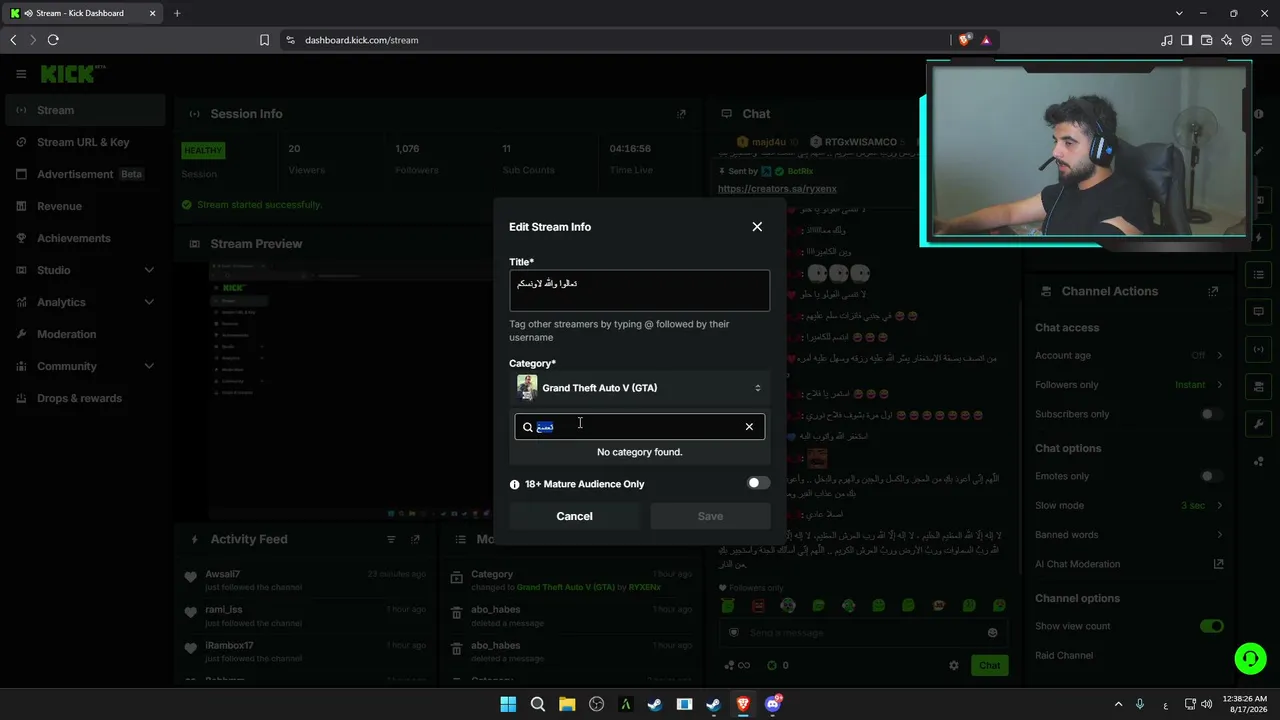The image size is (1280, 720).
Task: Open the Kick dashboard hamburger menu
Action: click(x=21, y=74)
